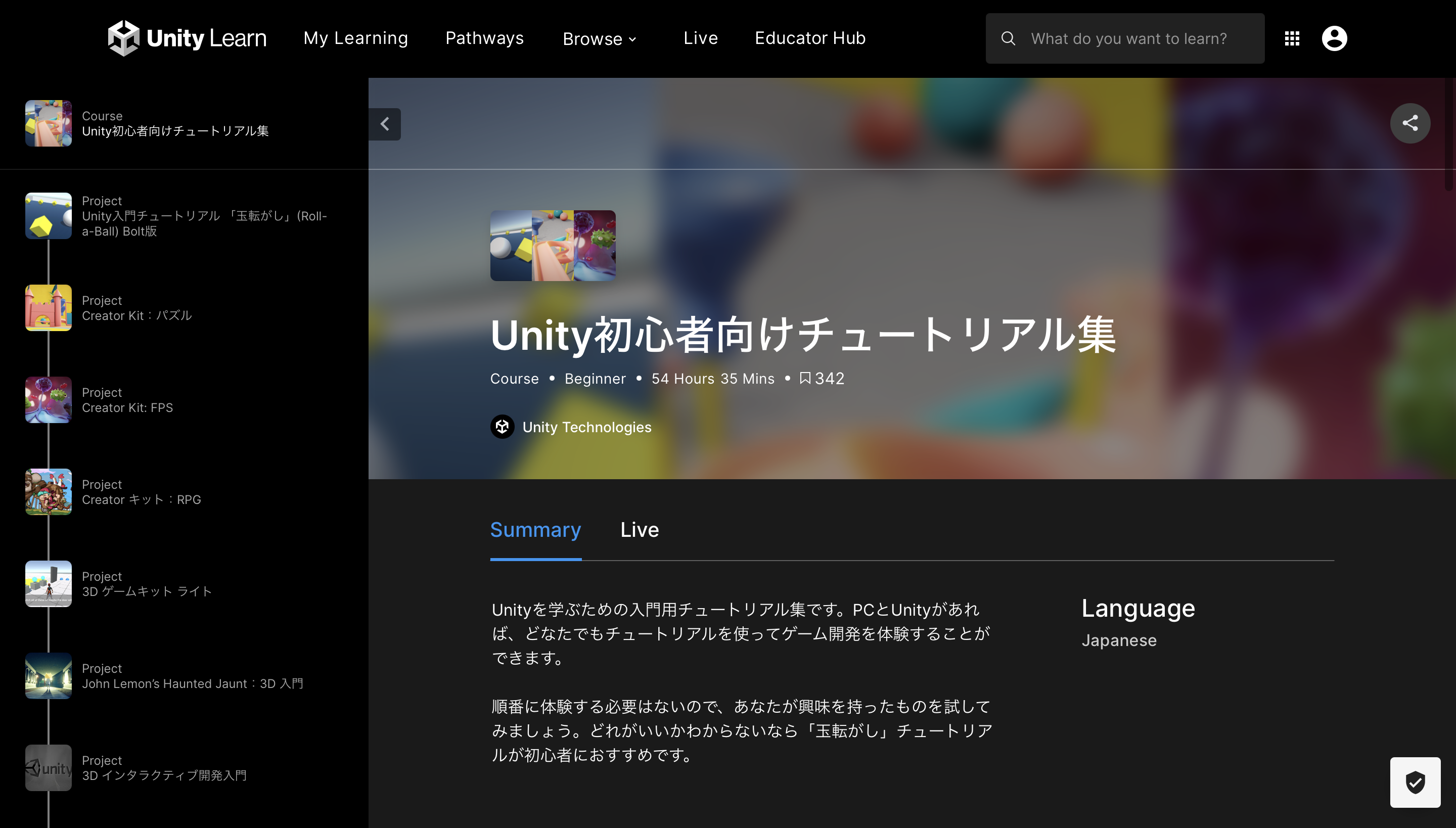
Task: Select 'Unity入門チュートリアル 「玉転がし」' project title
Action: coord(204,223)
